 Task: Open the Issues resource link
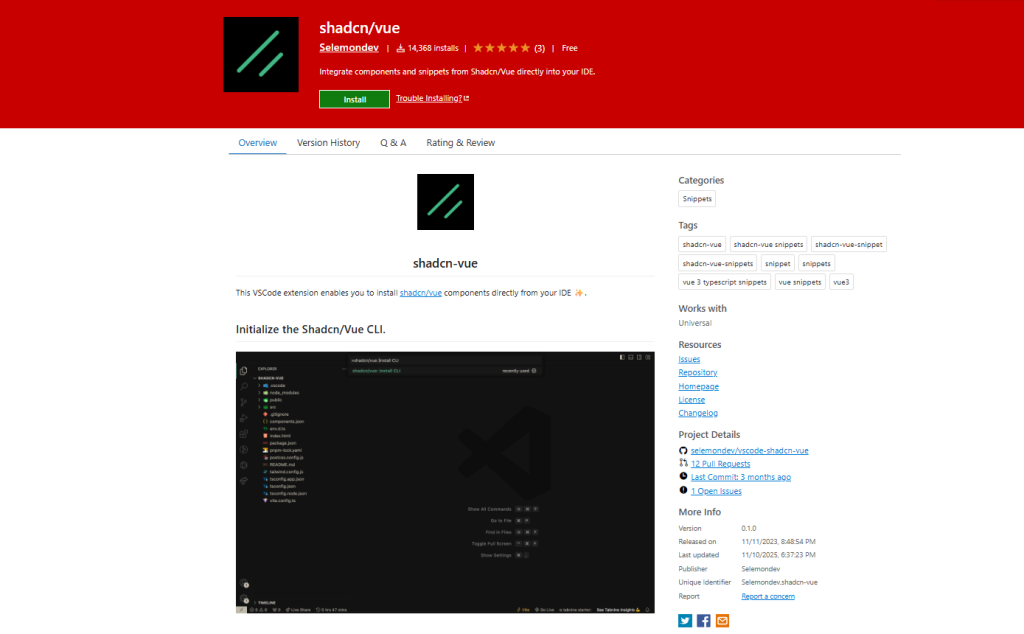coord(689,359)
